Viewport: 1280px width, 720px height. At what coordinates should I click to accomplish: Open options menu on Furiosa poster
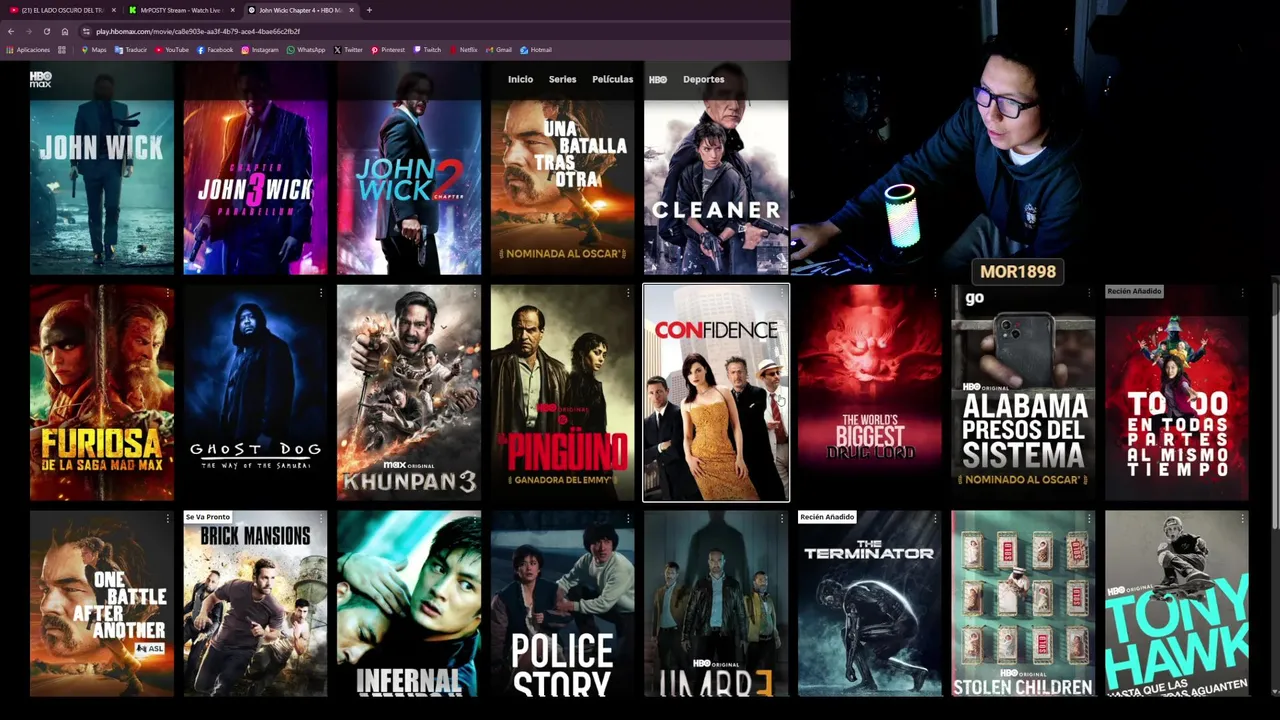click(x=167, y=293)
